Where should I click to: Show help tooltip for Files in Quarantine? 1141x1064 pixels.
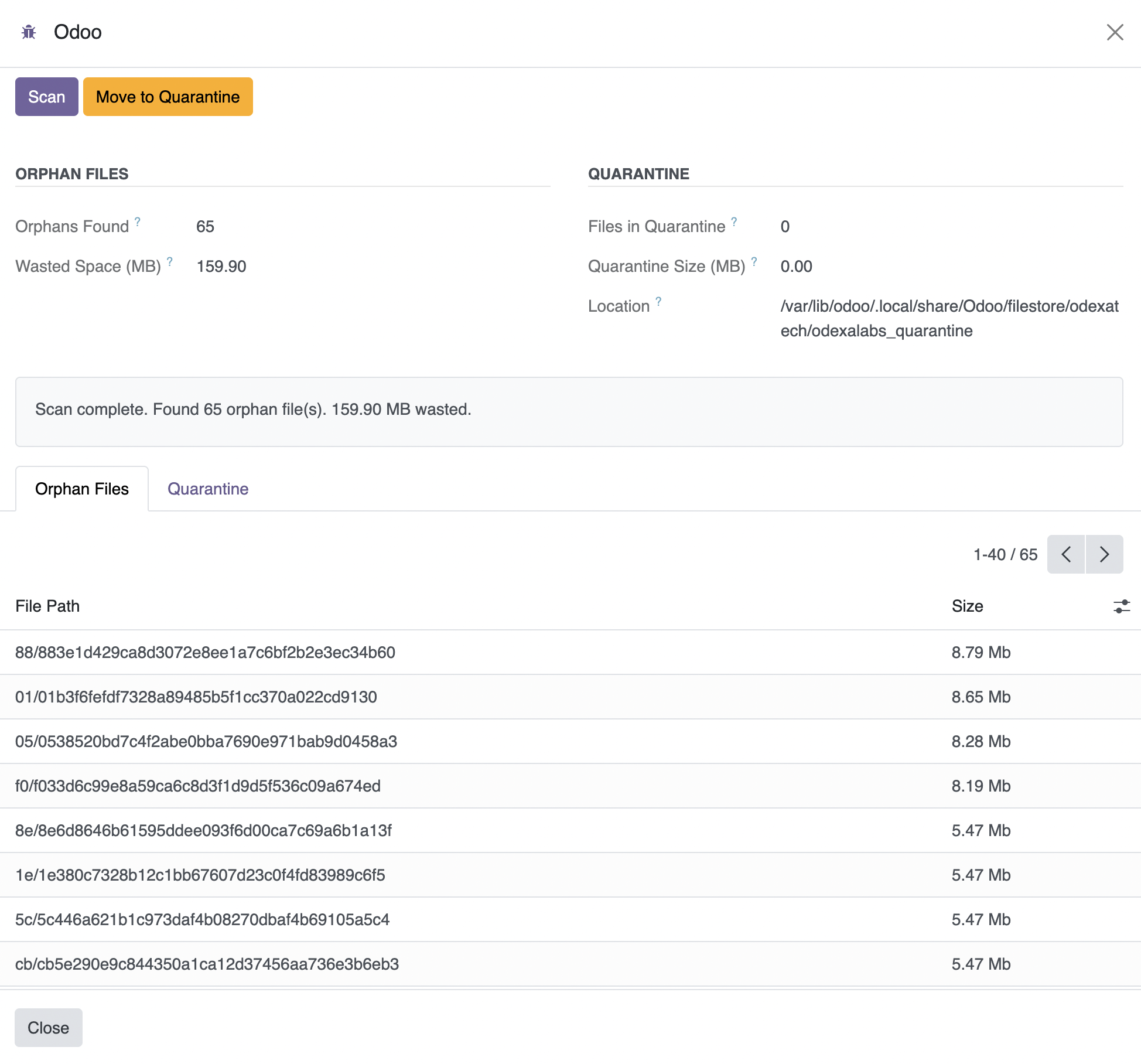tap(734, 221)
